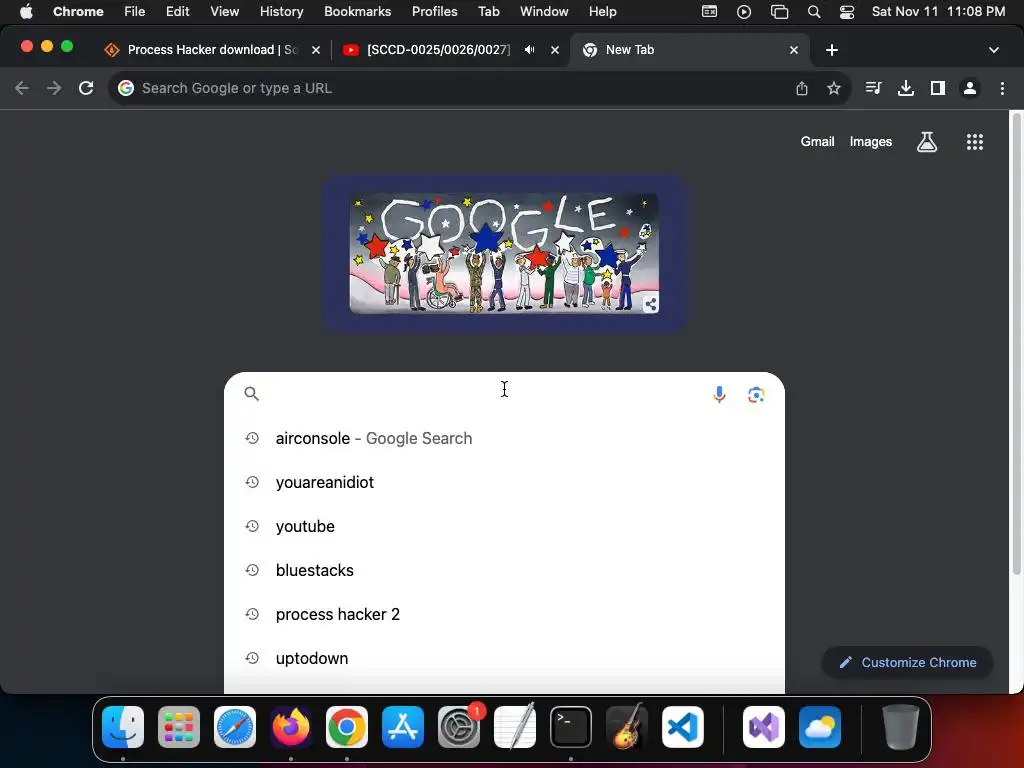Share this page using address bar icon
This screenshot has height=768, width=1024.
pyautogui.click(x=802, y=88)
